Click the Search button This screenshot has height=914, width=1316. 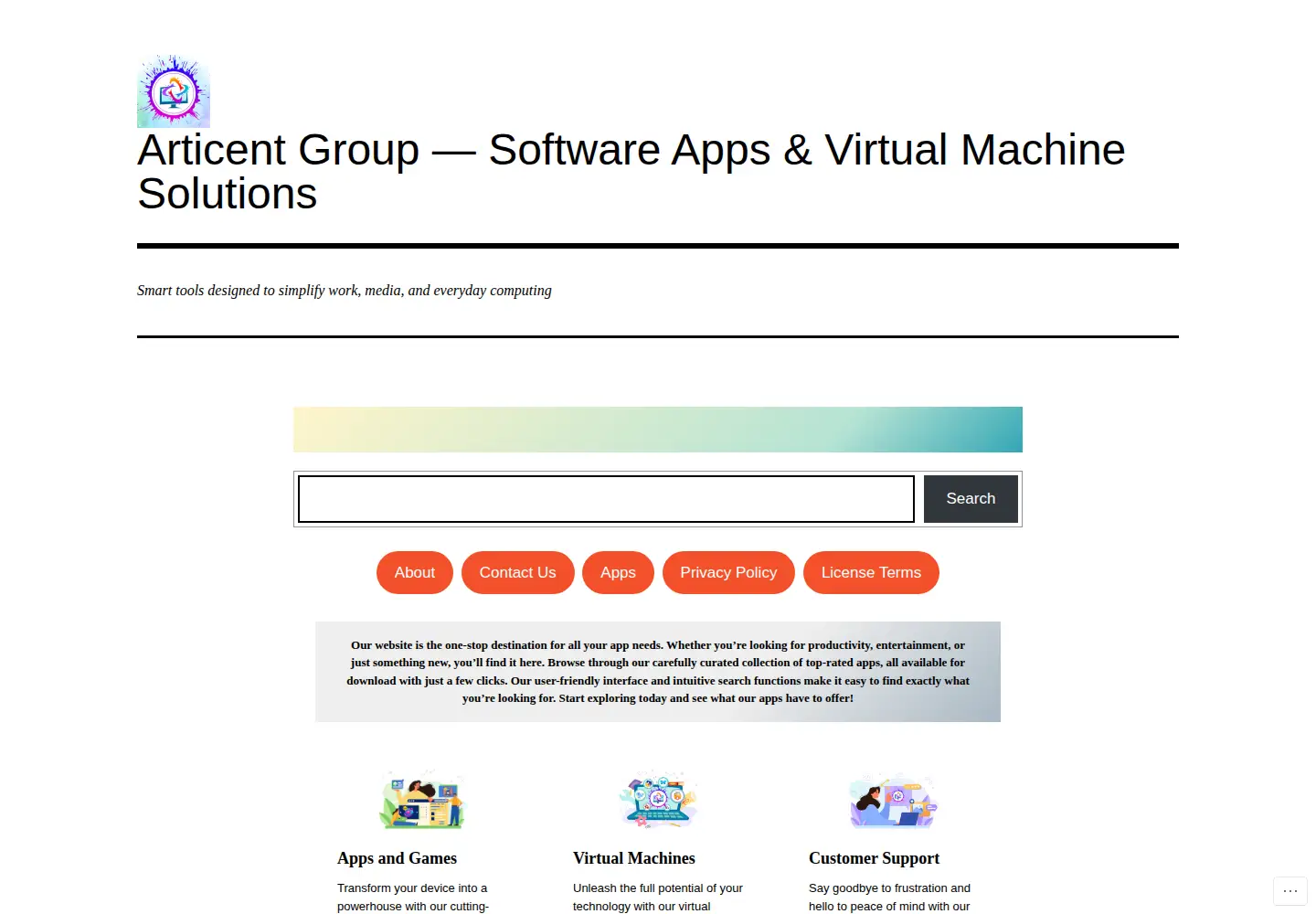pyautogui.click(x=971, y=499)
